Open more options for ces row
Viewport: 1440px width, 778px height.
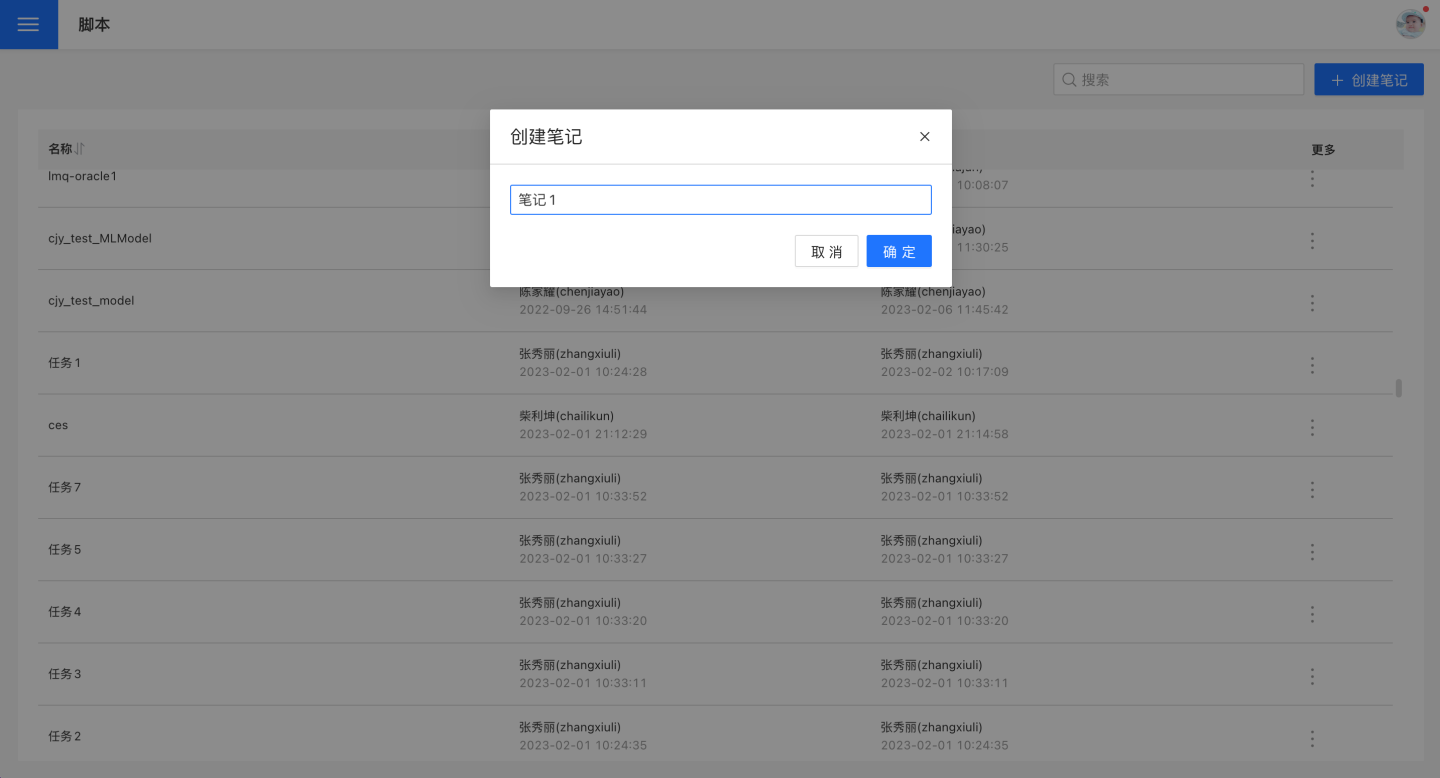coord(1312,427)
